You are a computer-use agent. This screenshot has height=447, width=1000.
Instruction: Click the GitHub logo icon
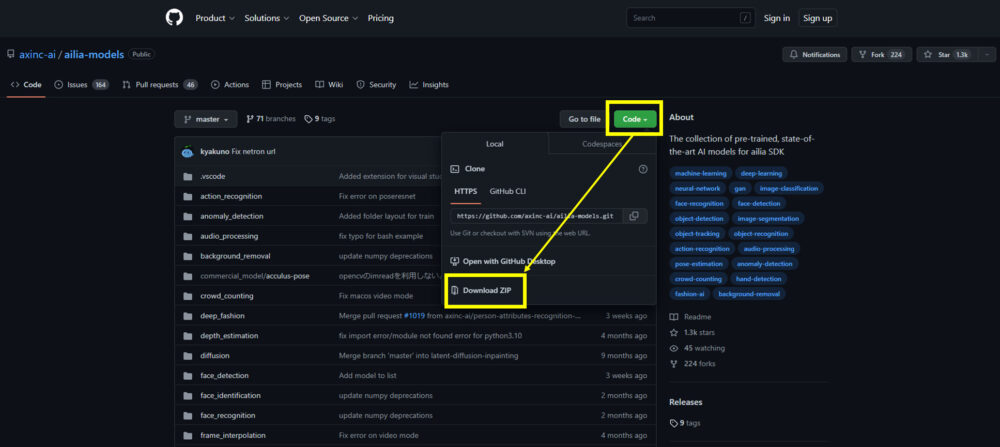175,18
